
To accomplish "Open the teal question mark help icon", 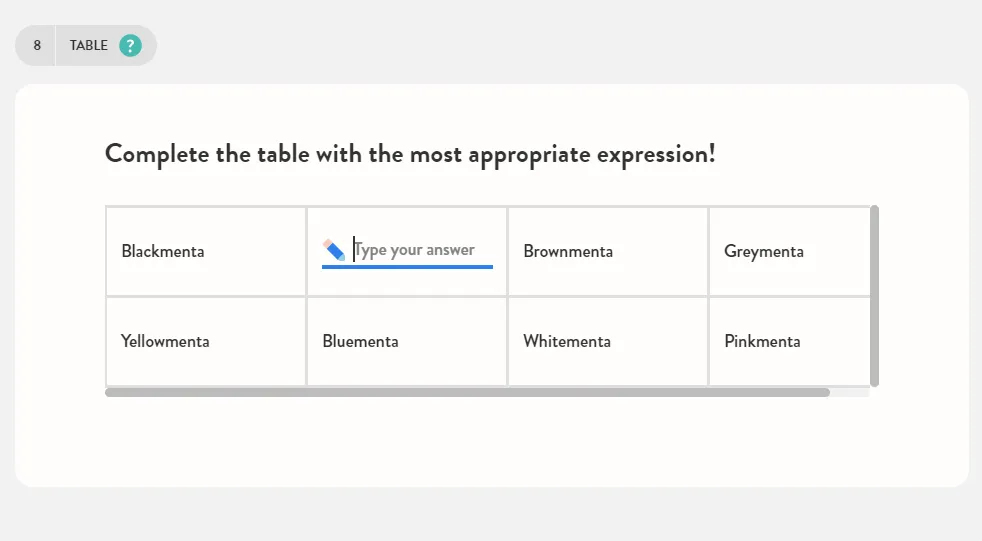I will coord(130,45).
